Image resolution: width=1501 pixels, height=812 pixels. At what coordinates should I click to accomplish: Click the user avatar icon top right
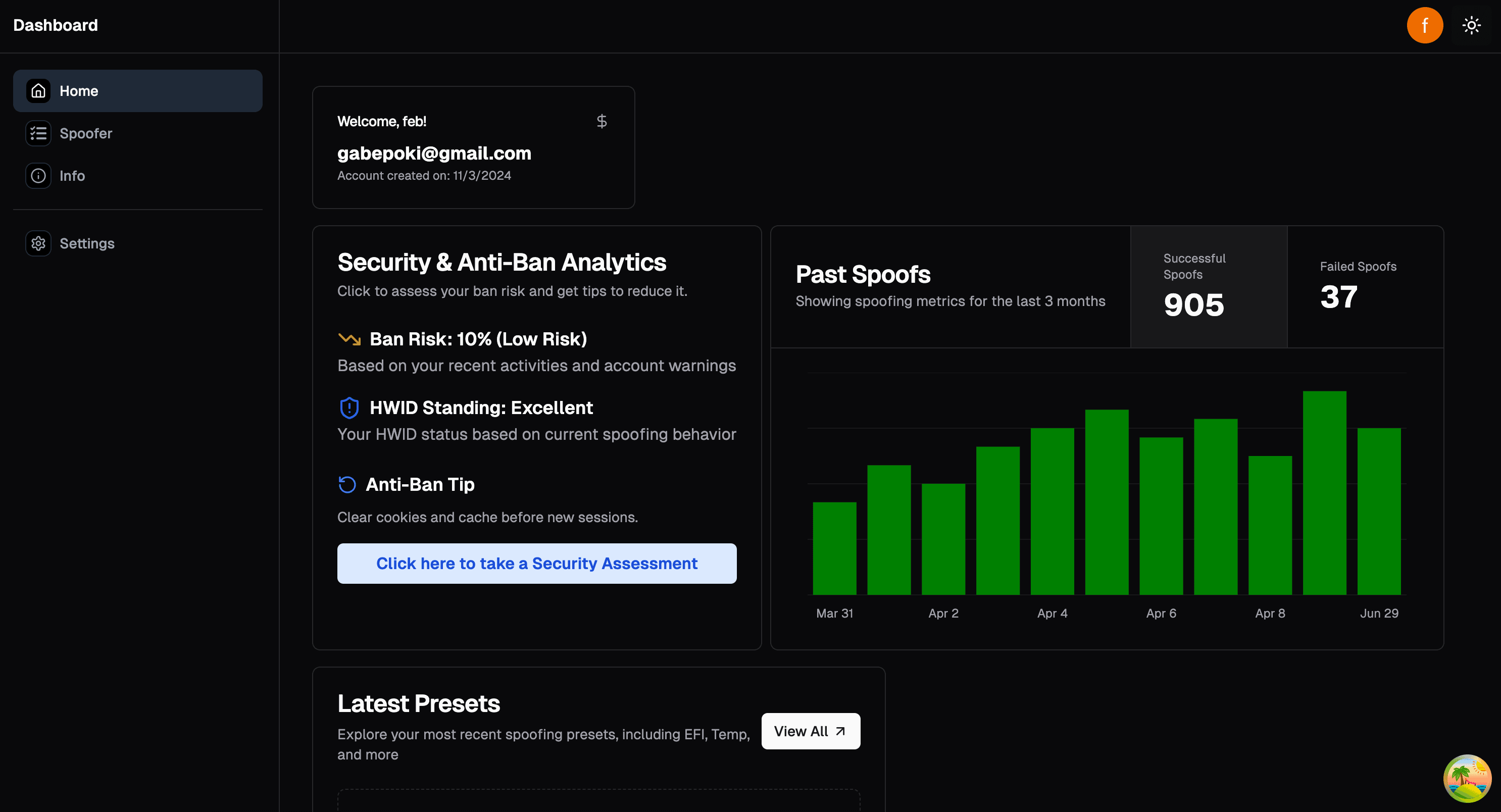1425,25
